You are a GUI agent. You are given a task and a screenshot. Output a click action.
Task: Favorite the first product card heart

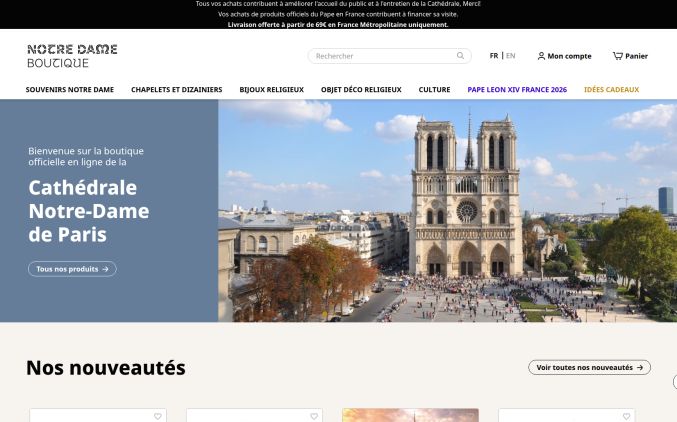[158, 416]
